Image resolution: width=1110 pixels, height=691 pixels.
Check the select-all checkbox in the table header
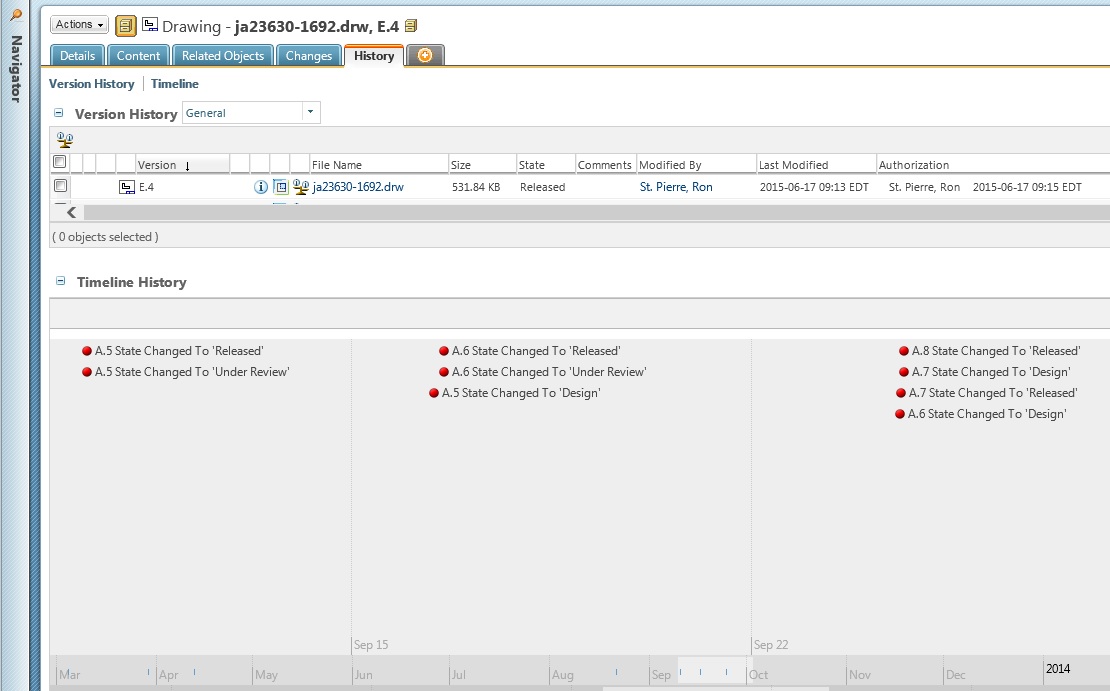60,162
